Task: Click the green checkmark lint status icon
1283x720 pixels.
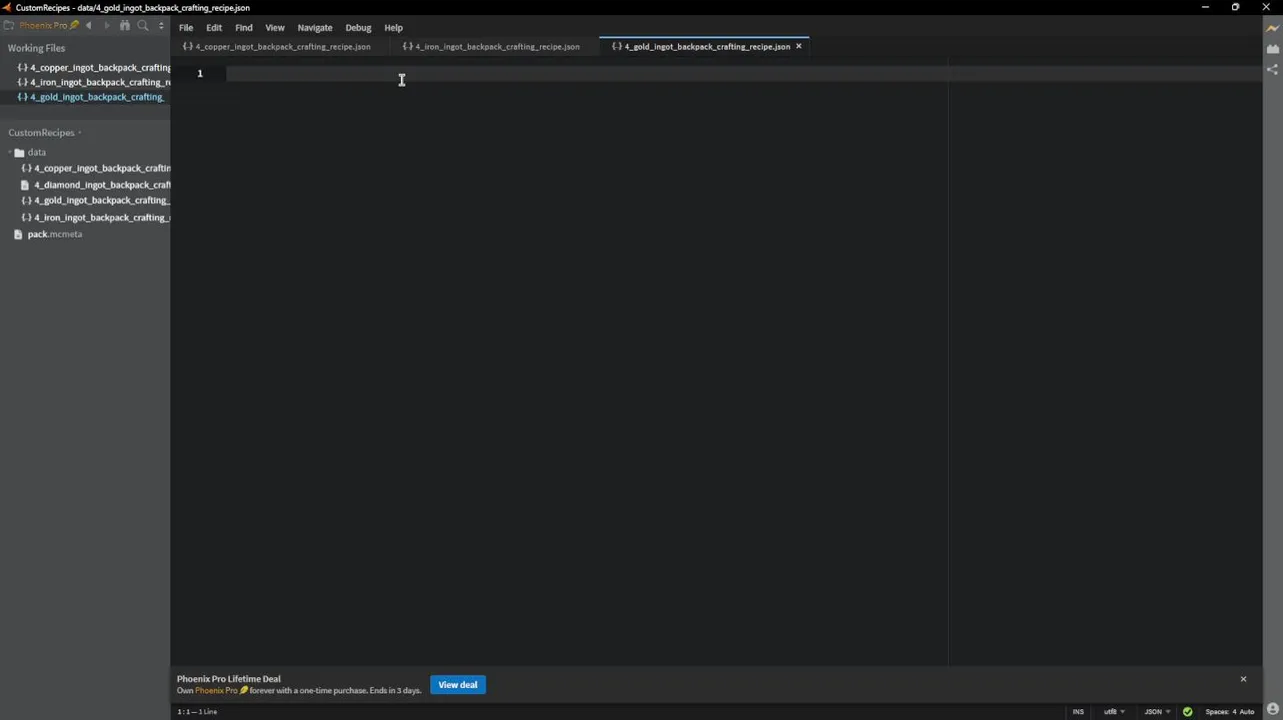Action: 1188,712
